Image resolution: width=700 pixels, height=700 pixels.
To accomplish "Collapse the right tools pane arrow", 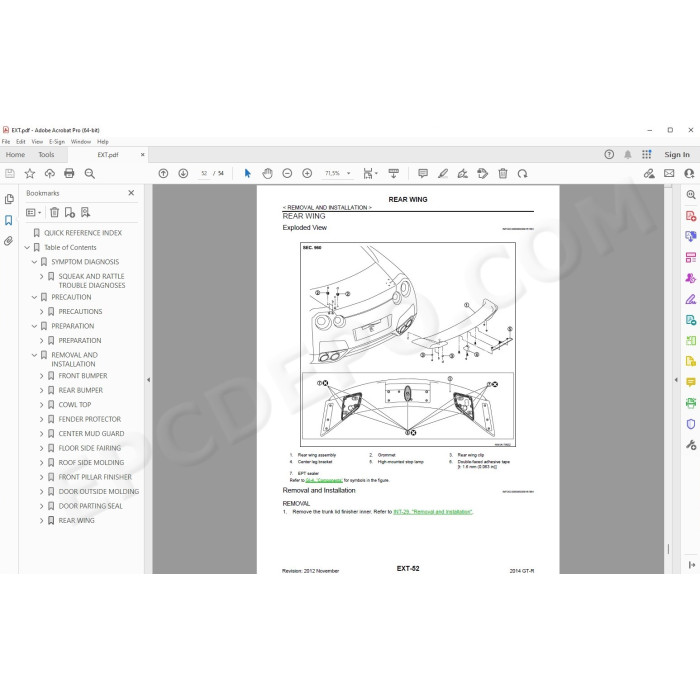I will click(676, 380).
